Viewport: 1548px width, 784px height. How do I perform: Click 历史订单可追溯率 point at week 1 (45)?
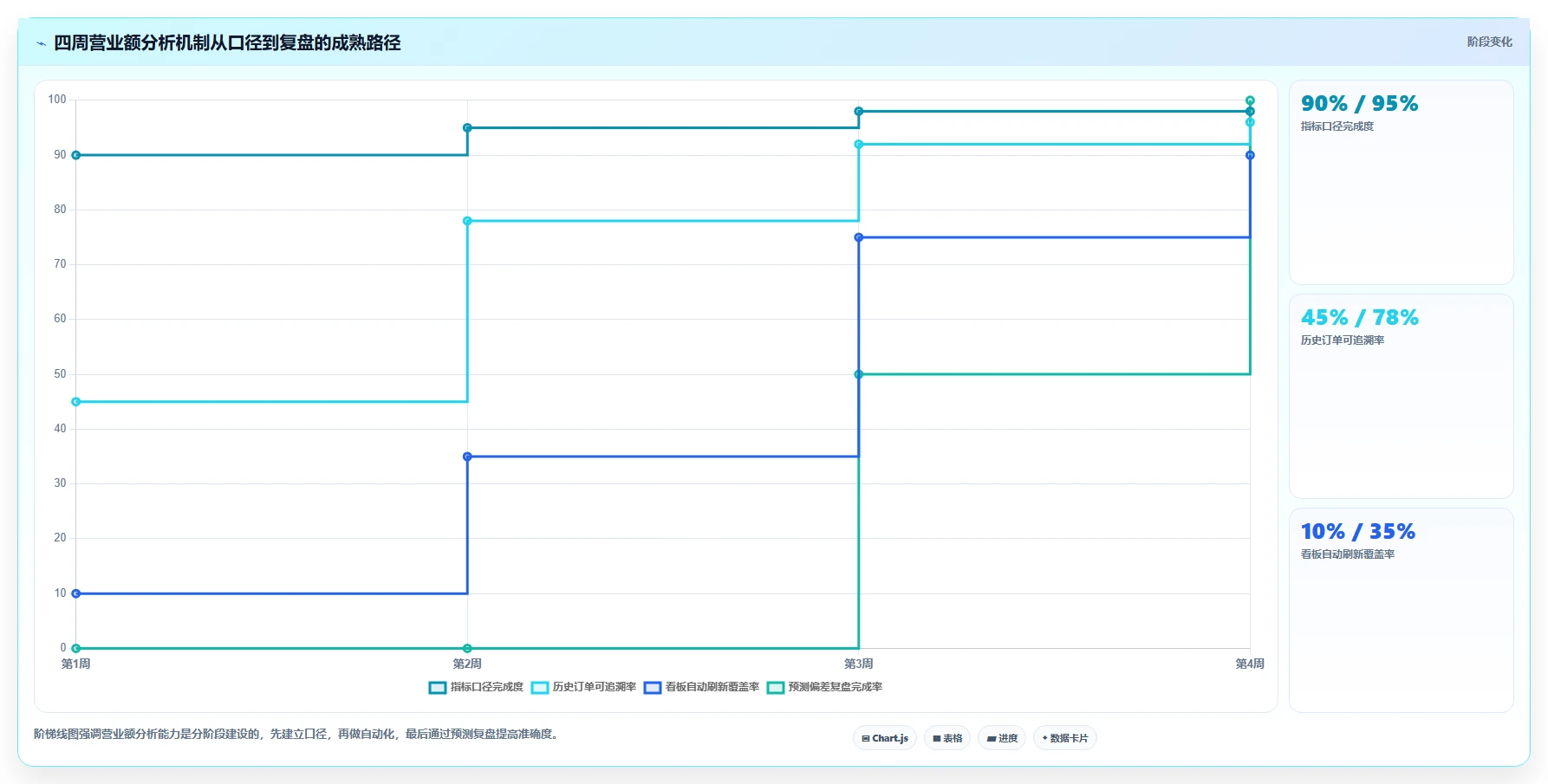pos(76,402)
